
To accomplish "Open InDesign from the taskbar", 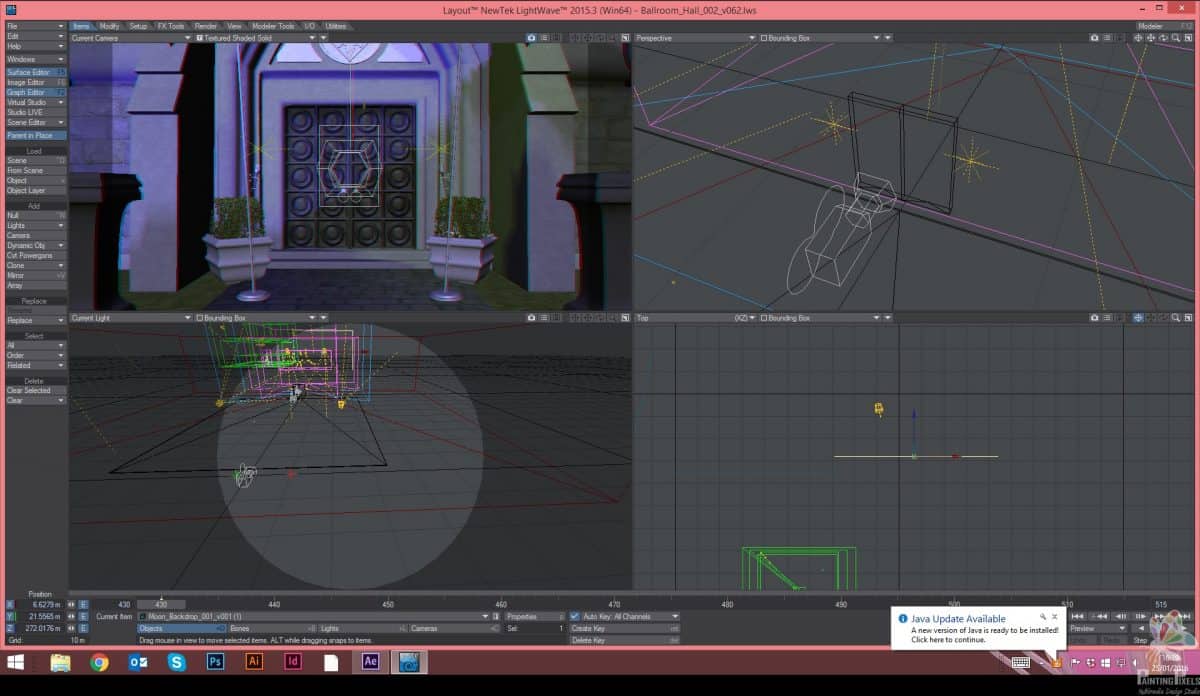I will coord(293,662).
